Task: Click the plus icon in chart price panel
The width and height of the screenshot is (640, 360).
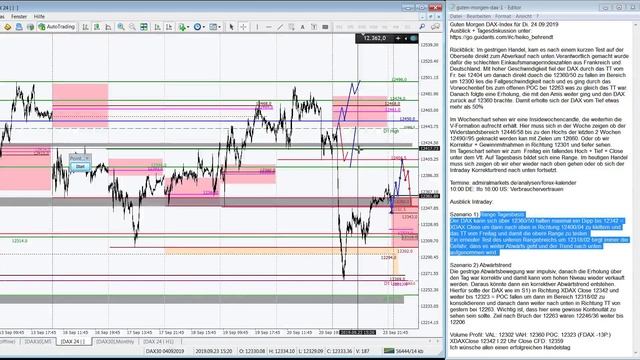Action: tap(398, 38)
